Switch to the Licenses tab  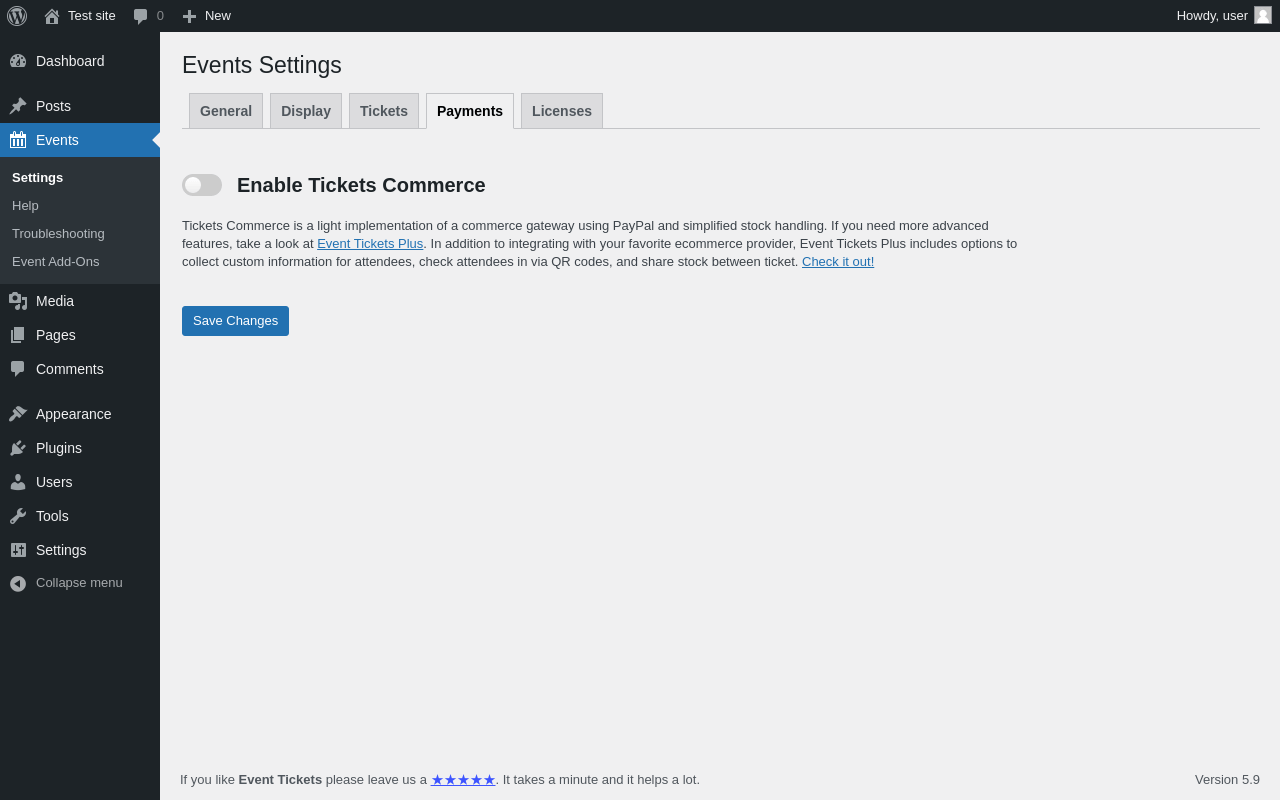point(562,111)
